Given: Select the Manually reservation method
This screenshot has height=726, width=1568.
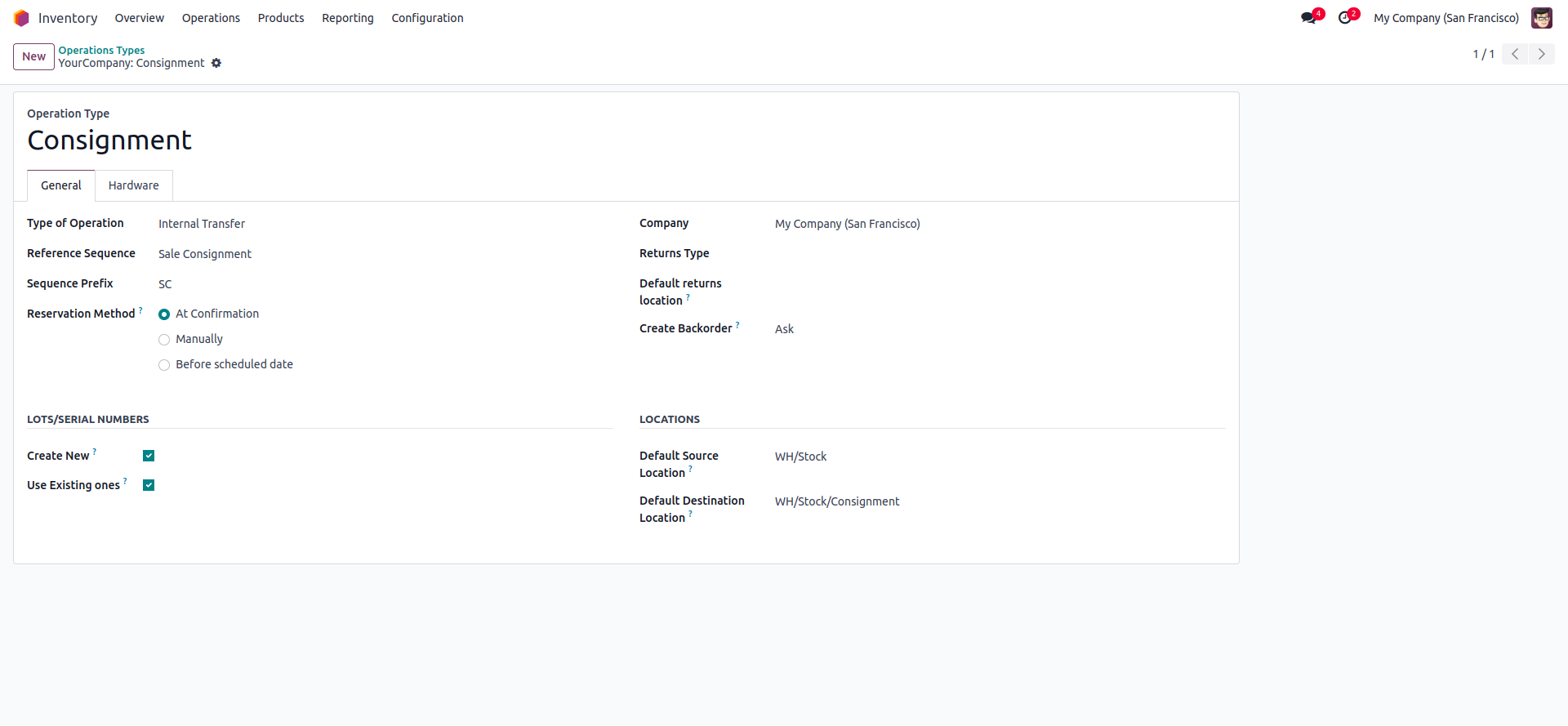Looking at the screenshot, I should [x=164, y=340].
